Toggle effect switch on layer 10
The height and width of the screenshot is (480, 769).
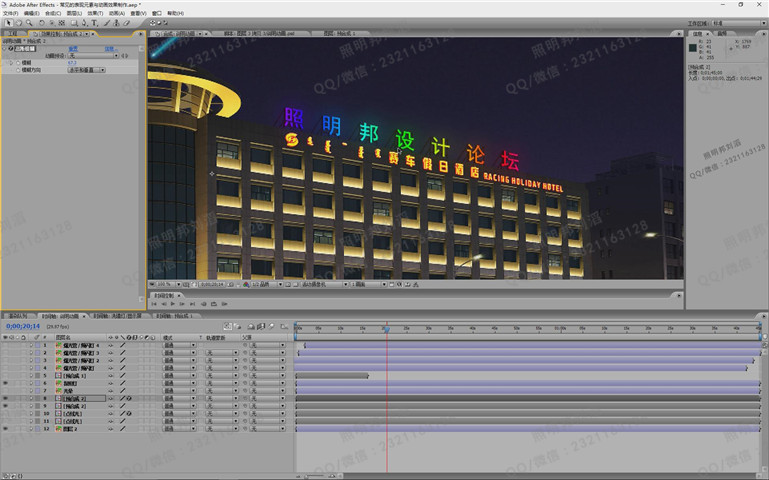(x=128, y=413)
